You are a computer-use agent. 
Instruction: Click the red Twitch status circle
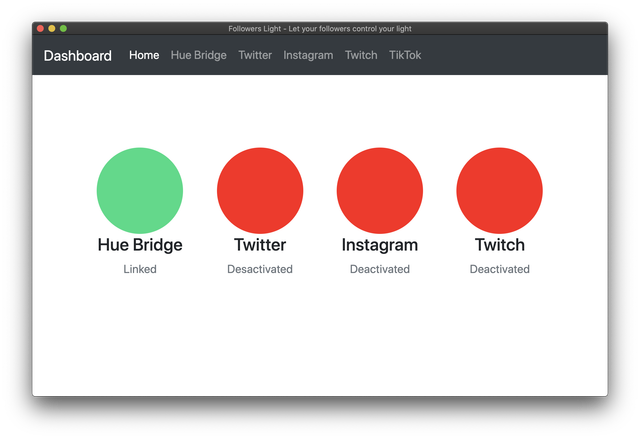(x=500, y=191)
